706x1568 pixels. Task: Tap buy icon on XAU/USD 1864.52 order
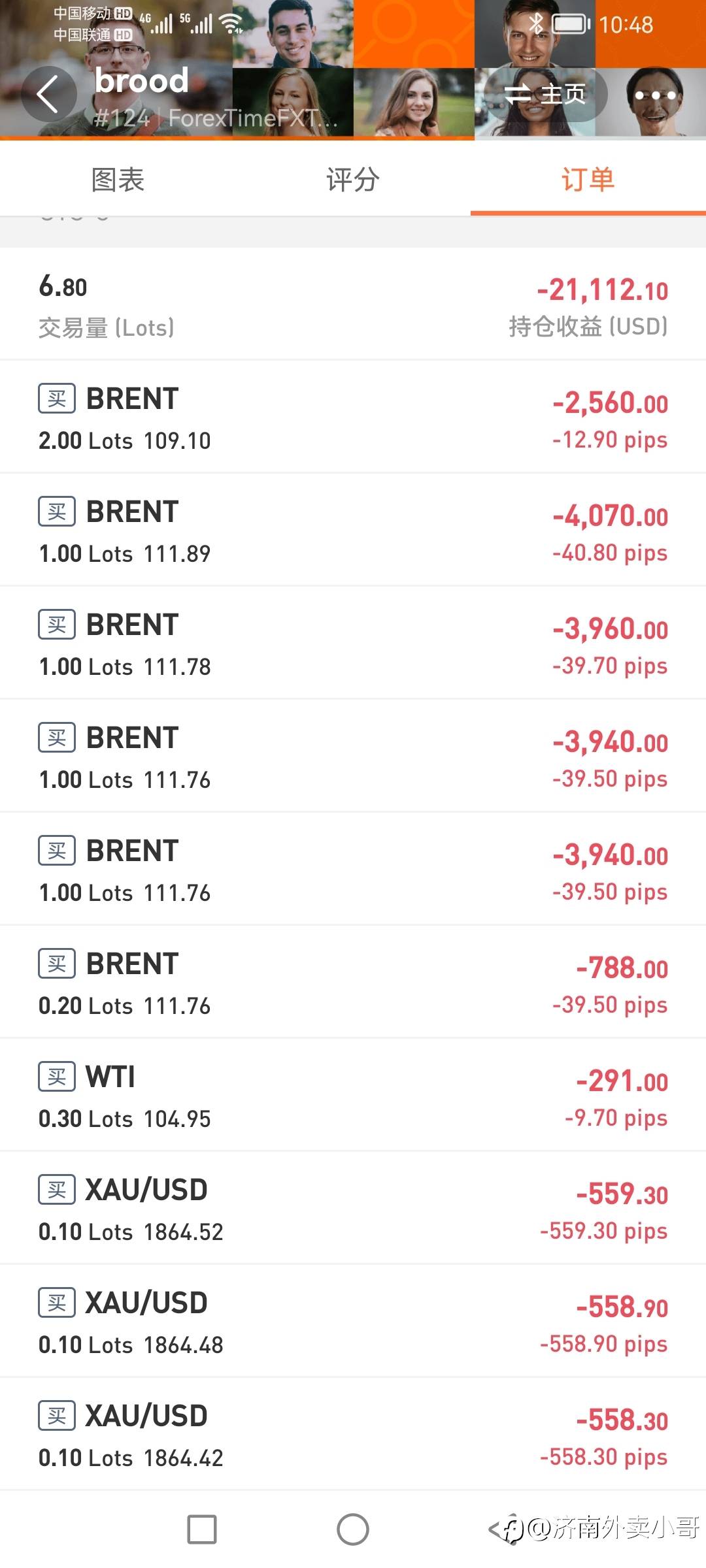coord(57,1190)
